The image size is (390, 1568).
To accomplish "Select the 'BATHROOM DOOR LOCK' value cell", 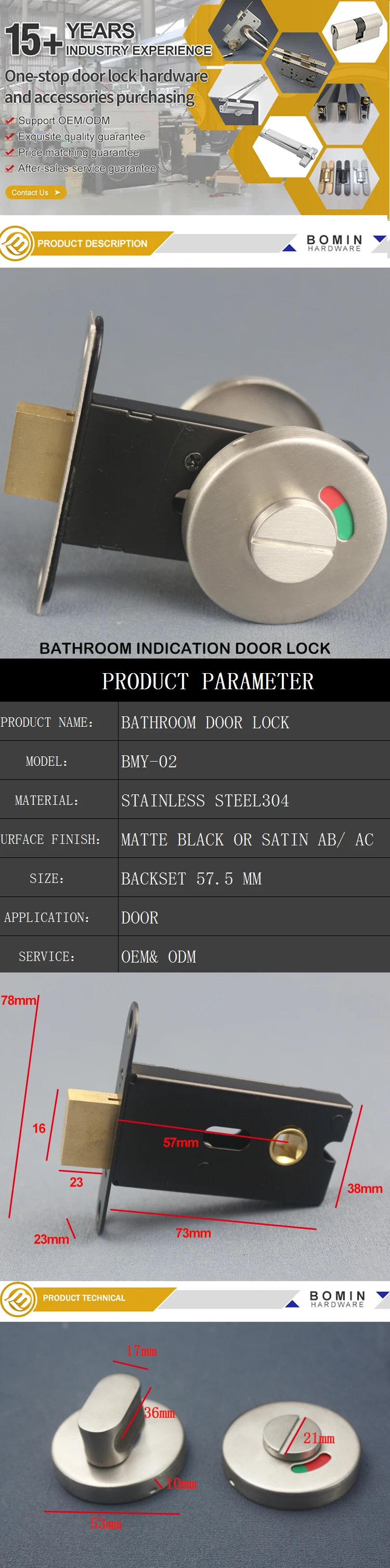I will pyautogui.click(x=254, y=722).
